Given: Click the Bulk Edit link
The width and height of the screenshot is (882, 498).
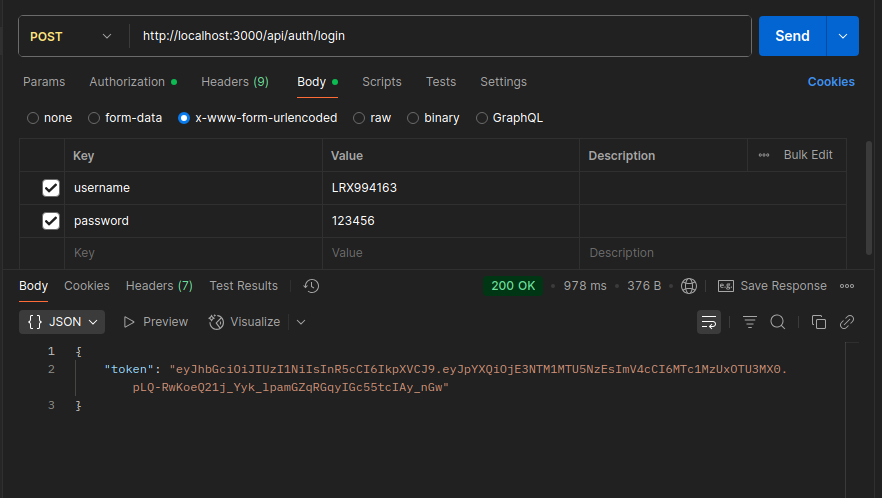Looking at the screenshot, I should (807, 155).
